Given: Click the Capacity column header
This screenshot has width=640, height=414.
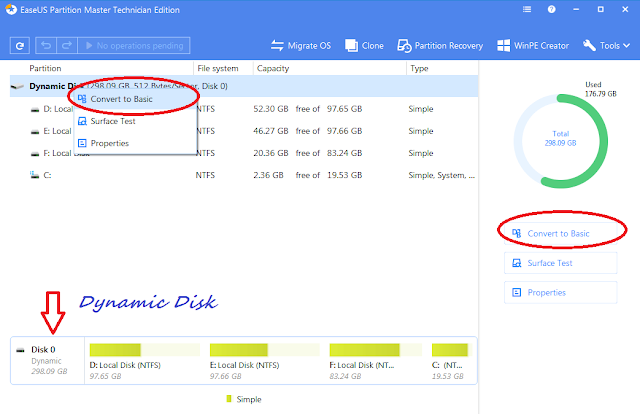Looking at the screenshot, I should [273, 68].
